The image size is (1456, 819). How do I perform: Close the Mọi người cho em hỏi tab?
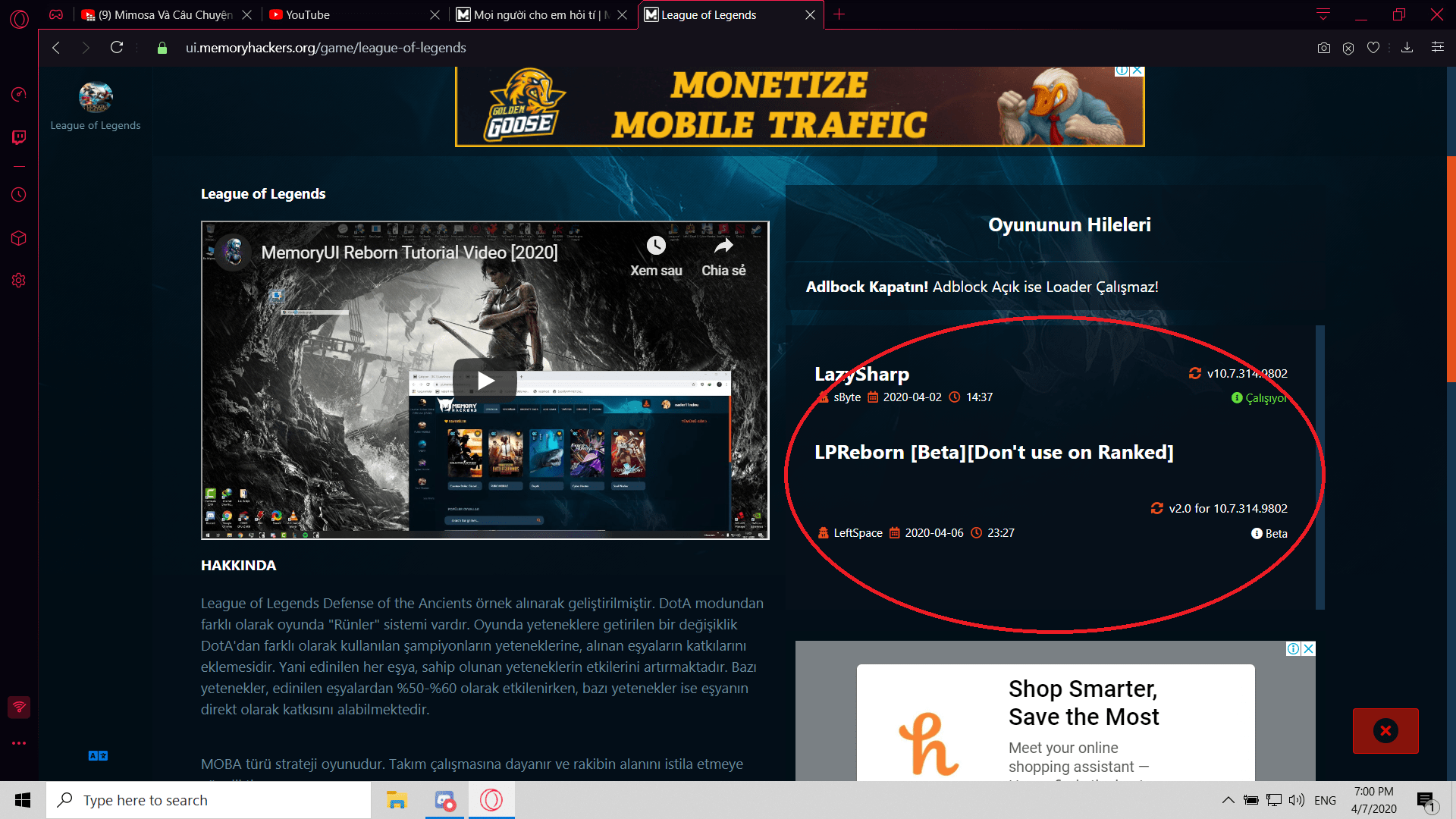[x=622, y=14]
